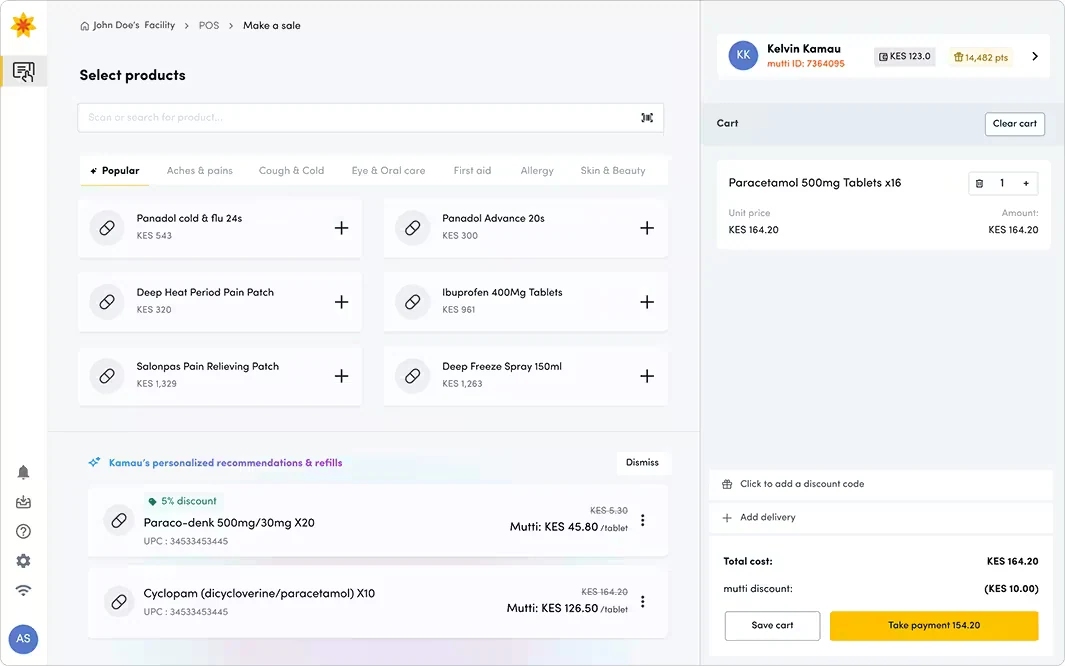Click the mutti discount (KES 10.00) value
The width and height of the screenshot is (1065, 666).
coord(1011,589)
